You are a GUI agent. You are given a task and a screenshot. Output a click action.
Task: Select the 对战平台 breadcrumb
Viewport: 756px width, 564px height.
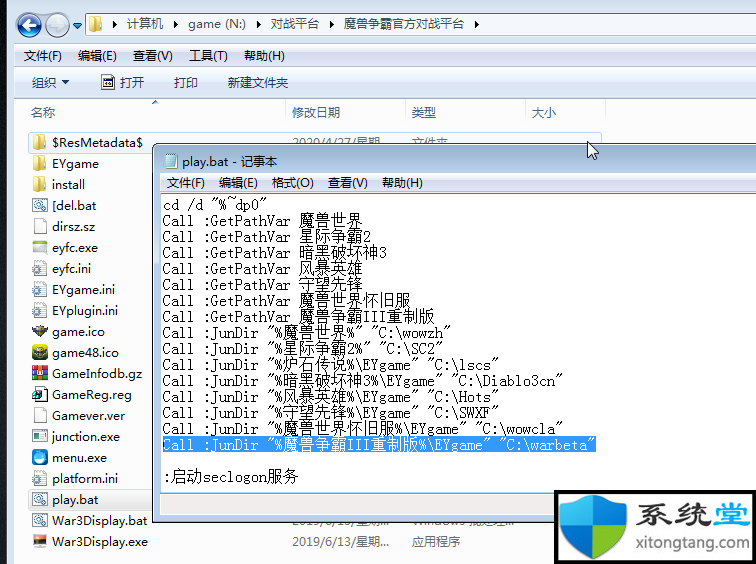[295, 24]
